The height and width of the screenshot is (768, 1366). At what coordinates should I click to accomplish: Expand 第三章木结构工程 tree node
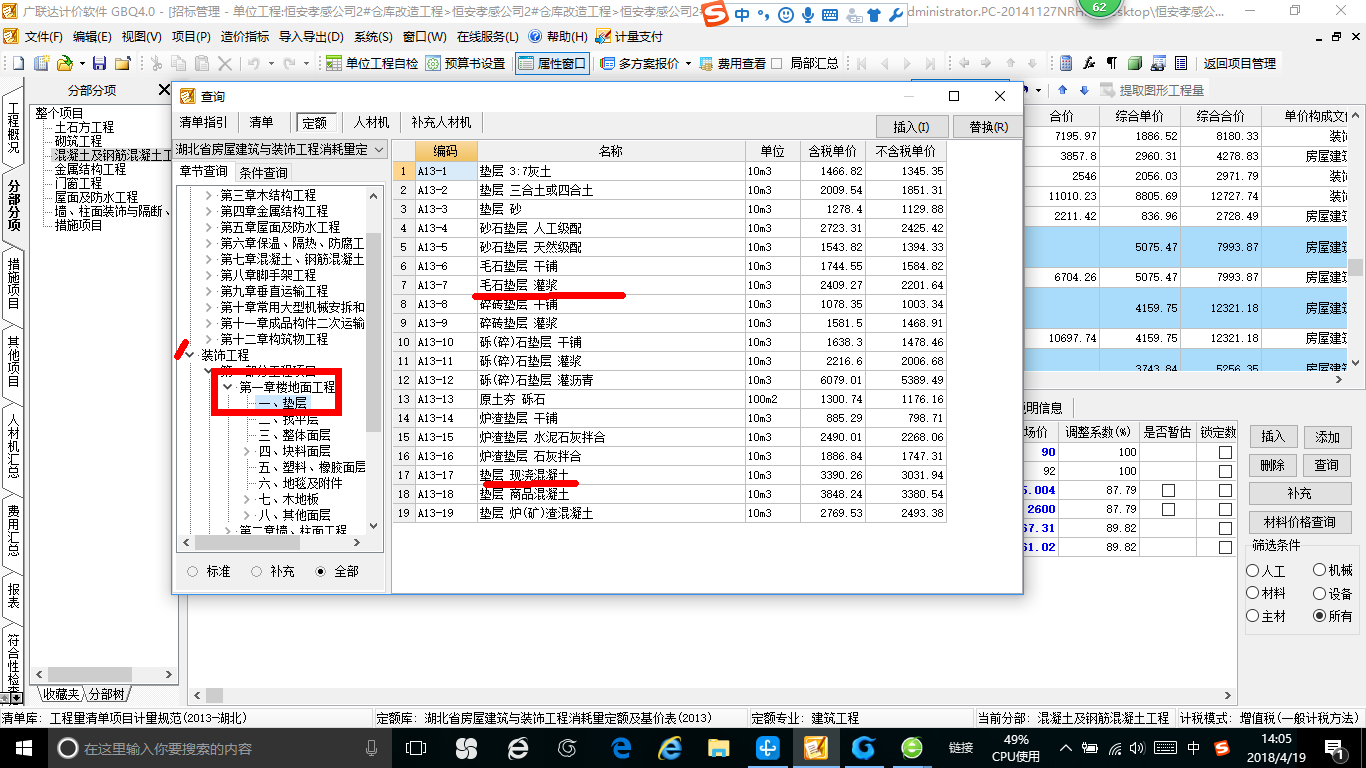tap(208, 196)
